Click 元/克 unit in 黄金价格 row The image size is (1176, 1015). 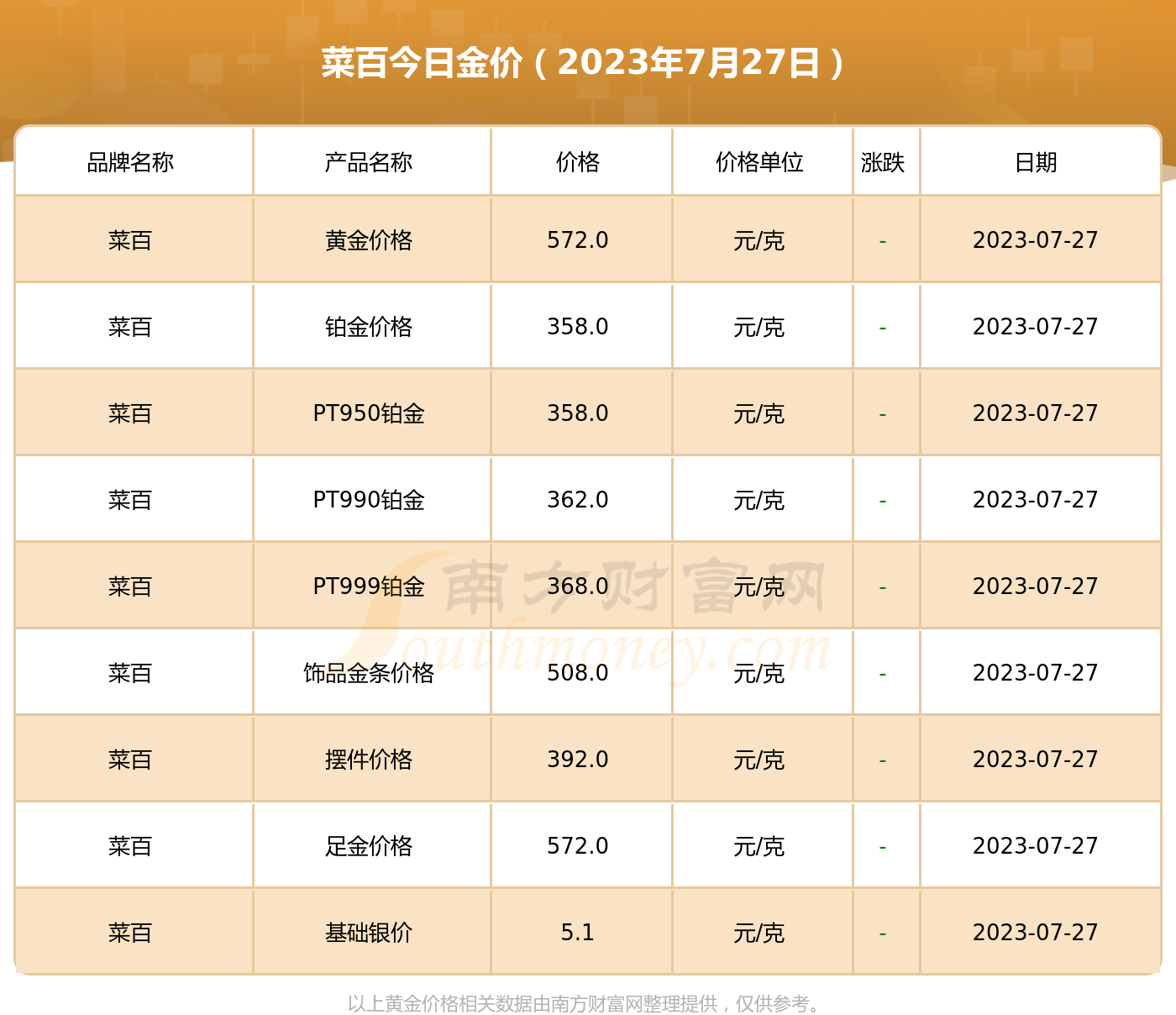point(759,241)
